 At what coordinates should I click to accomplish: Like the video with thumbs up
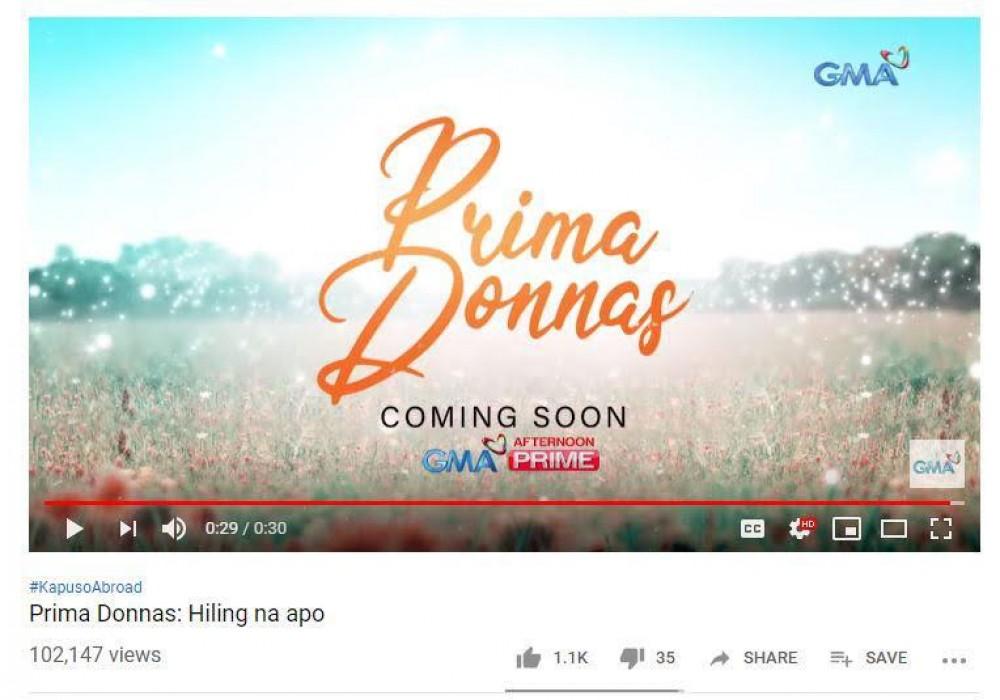pos(528,658)
